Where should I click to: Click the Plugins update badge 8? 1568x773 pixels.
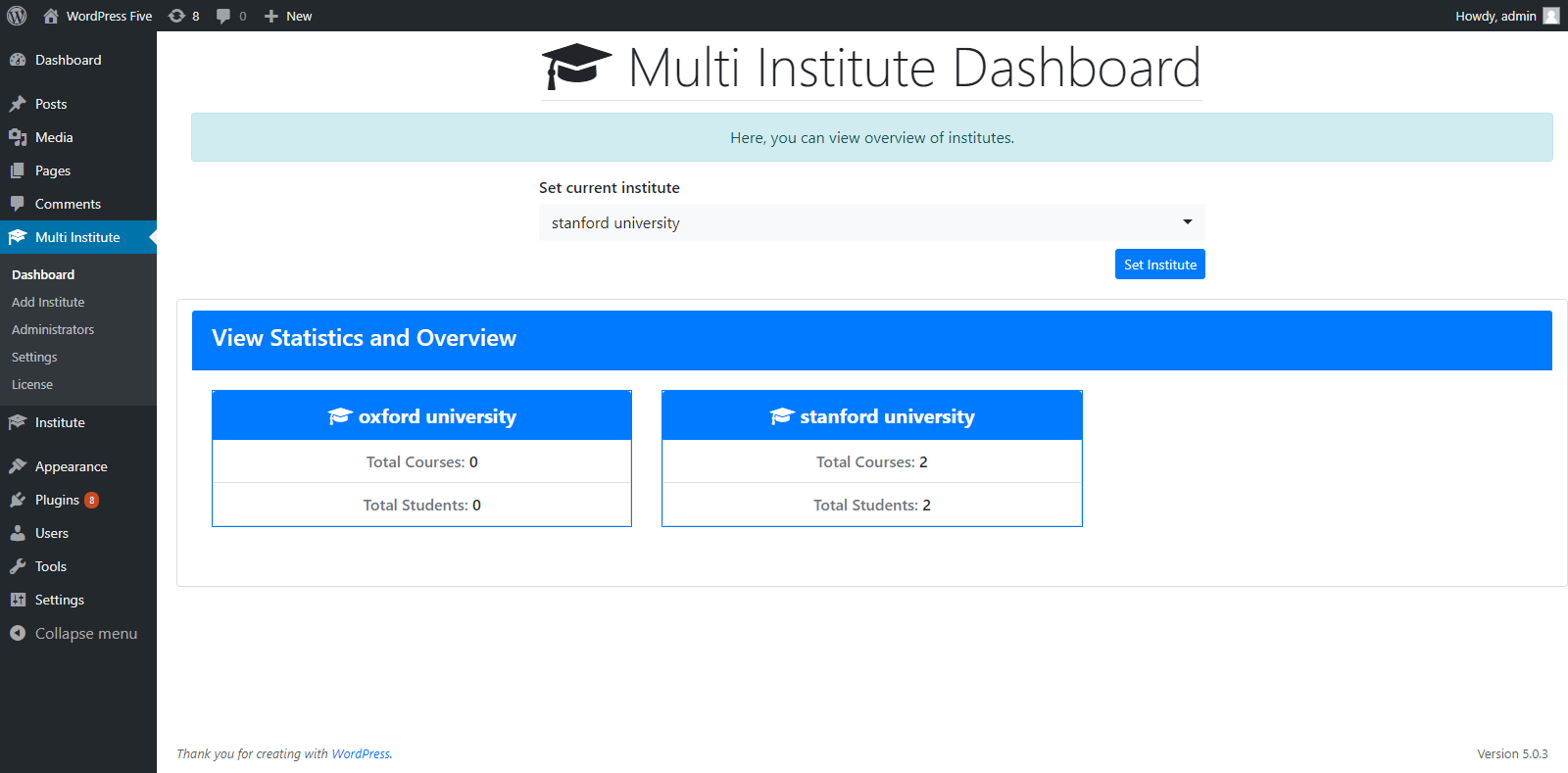[x=91, y=500]
